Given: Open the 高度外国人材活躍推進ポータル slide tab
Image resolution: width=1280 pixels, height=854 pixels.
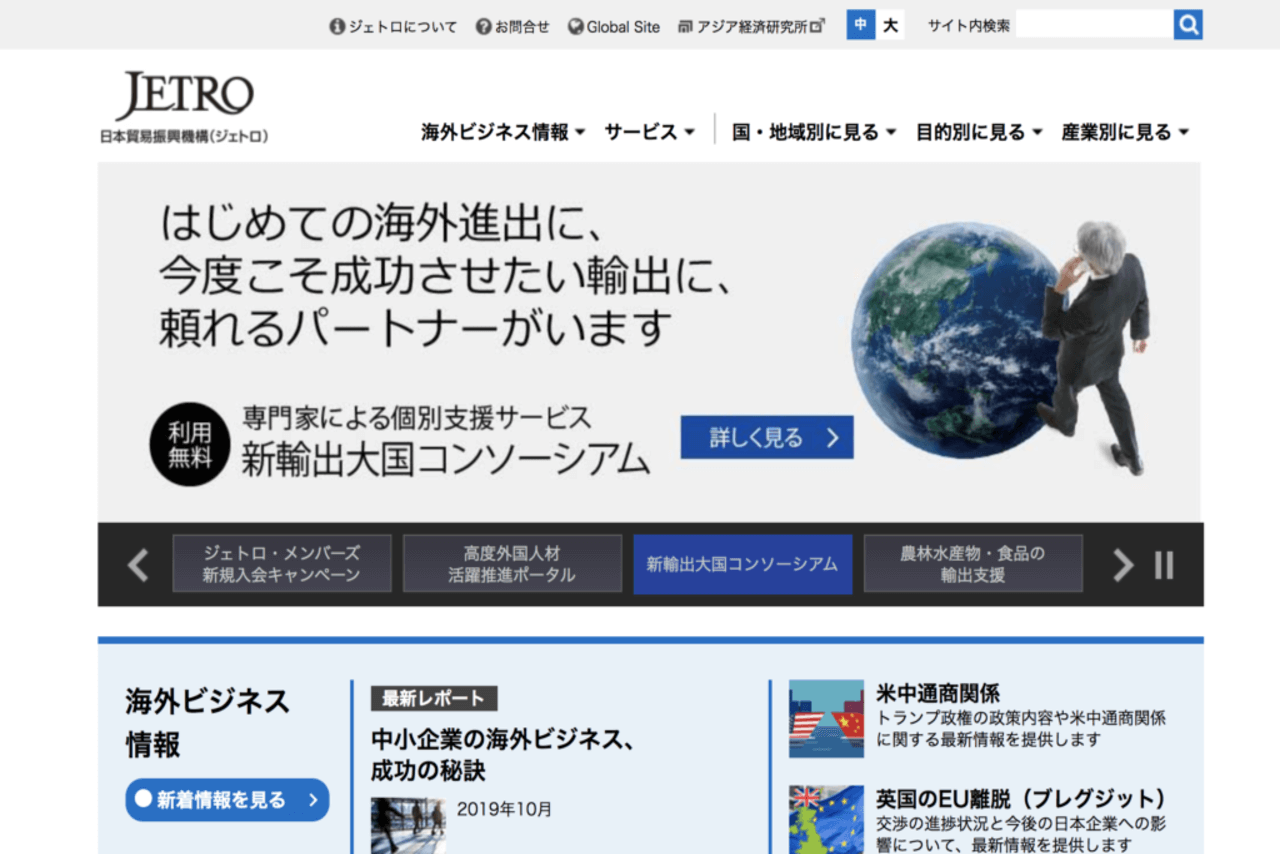Looking at the screenshot, I should [512, 563].
